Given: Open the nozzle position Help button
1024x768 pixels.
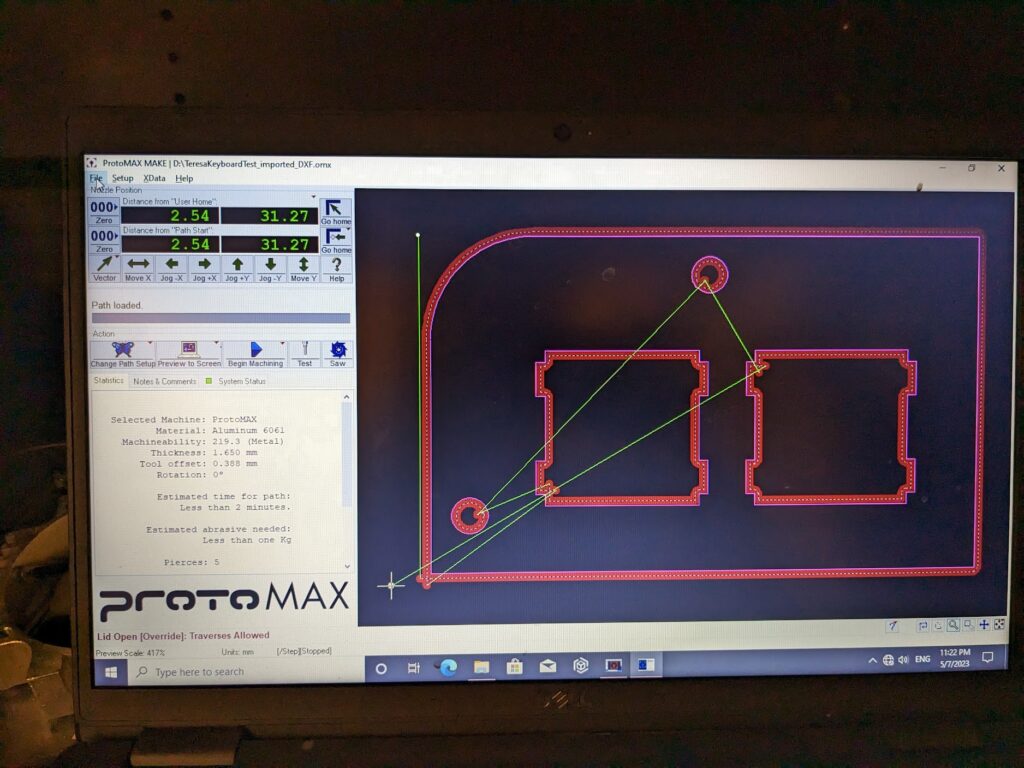Looking at the screenshot, I should coord(336,268).
